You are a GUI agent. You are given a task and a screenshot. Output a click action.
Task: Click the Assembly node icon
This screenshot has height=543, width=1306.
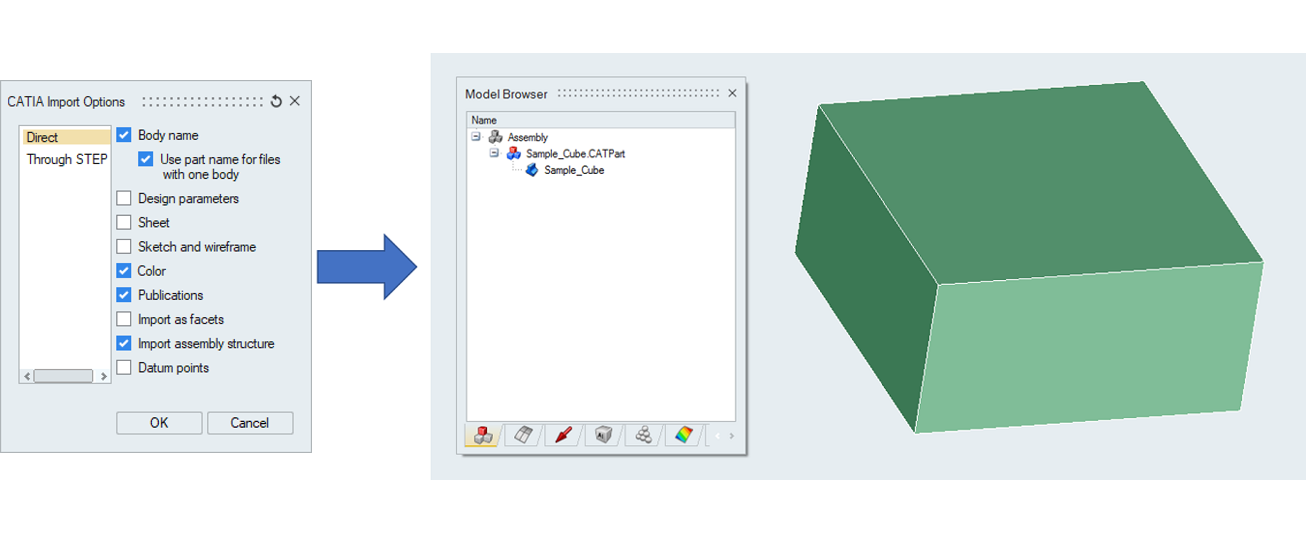pyautogui.click(x=495, y=137)
